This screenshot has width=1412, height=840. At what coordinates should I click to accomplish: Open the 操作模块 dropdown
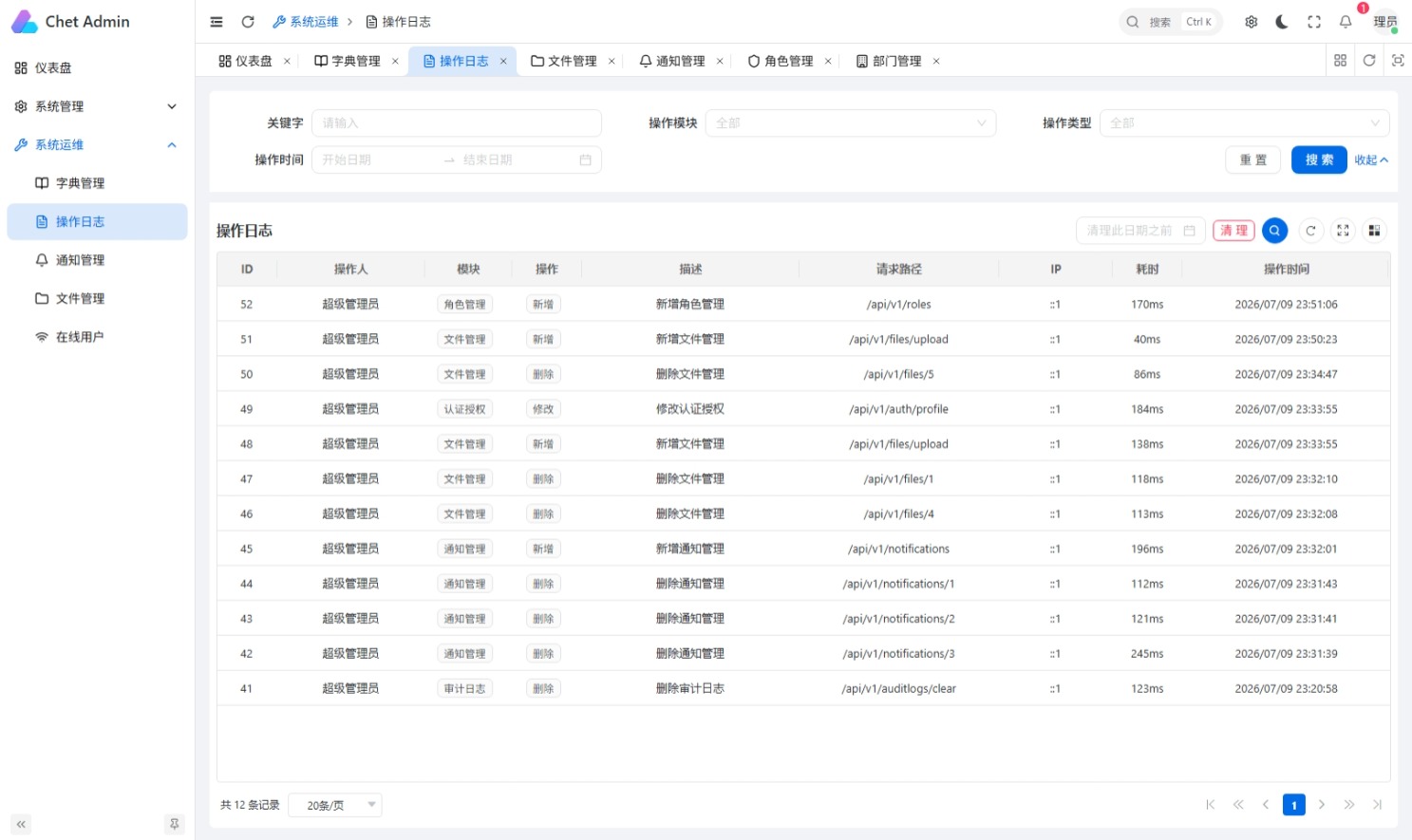851,123
